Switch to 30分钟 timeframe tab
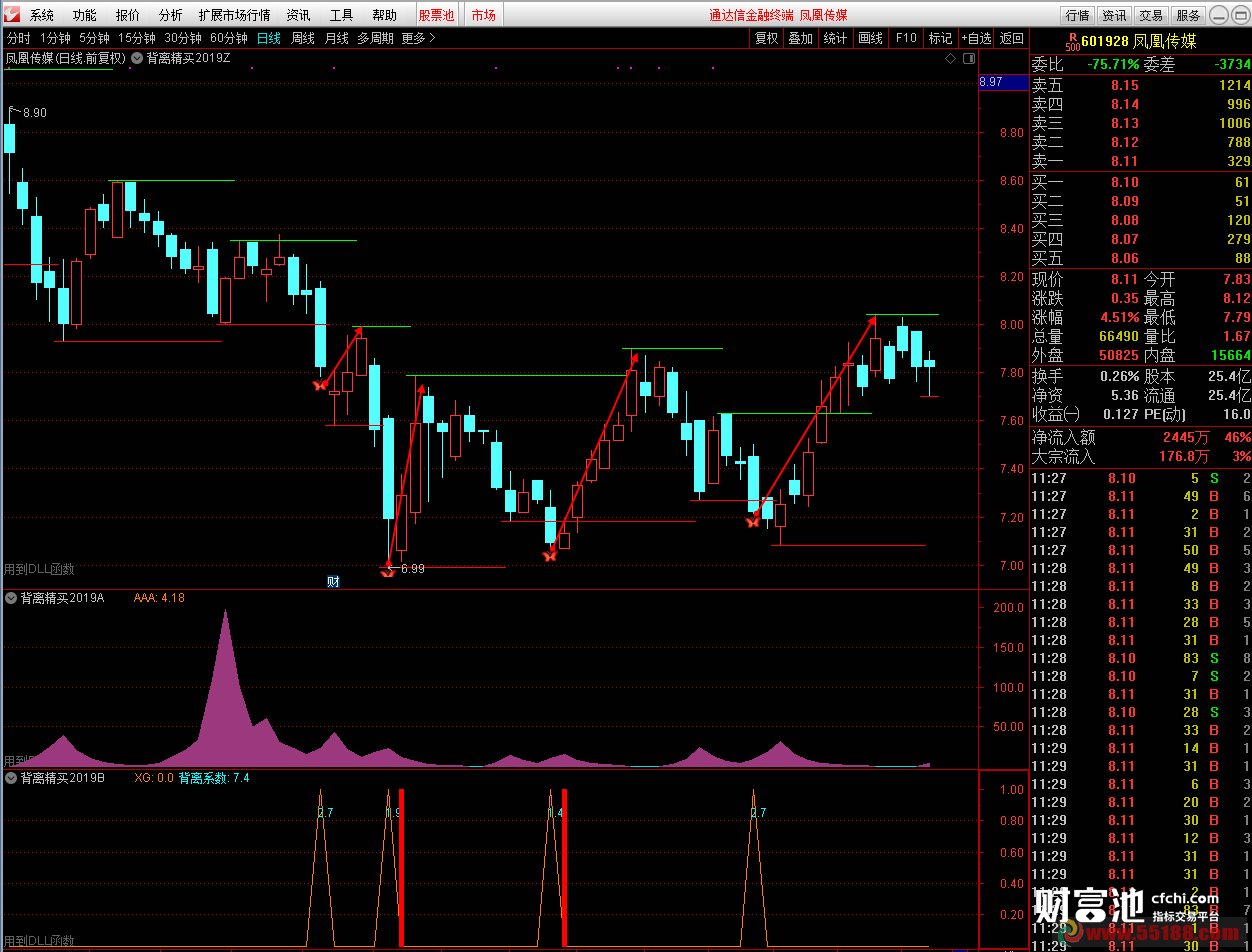This screenshot has height=952, width=1252. [x=183, y=38]
